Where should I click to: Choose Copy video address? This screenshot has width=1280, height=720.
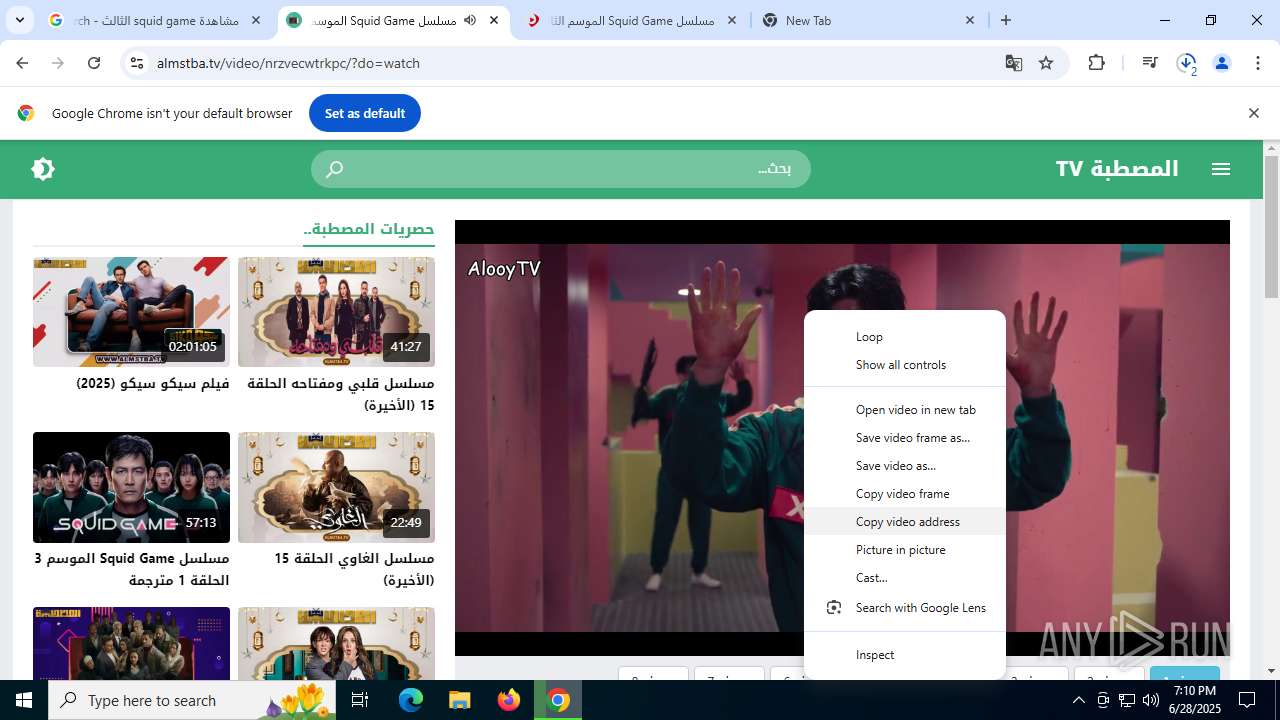[x=905, y=522]
